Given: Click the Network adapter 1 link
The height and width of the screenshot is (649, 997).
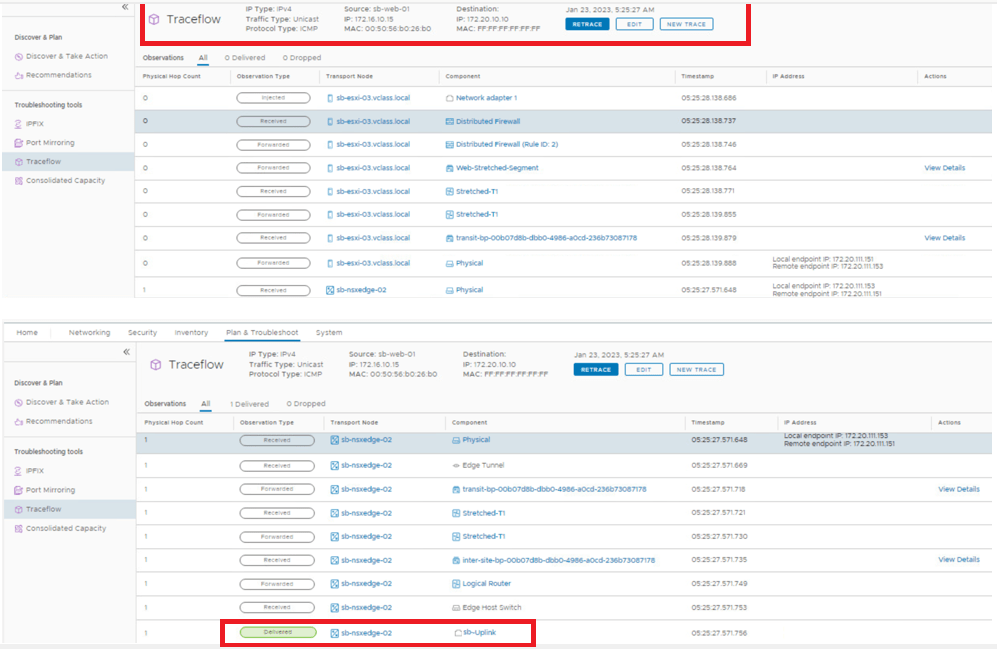Looking at the screenshot, I should [x=486, y=98].
